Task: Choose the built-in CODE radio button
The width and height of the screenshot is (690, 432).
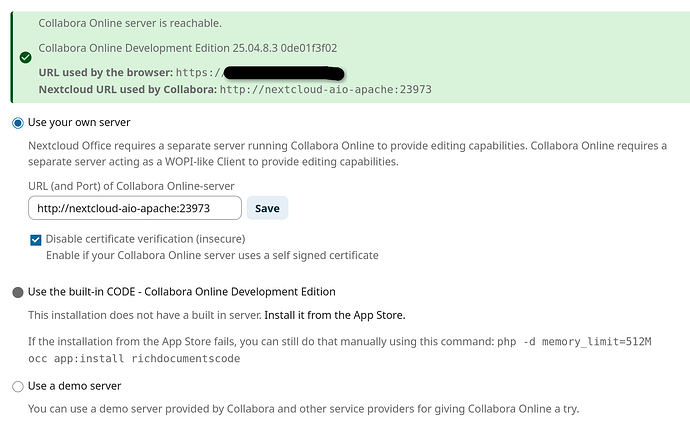Action: pyautogui.click(x=17, y=292)
